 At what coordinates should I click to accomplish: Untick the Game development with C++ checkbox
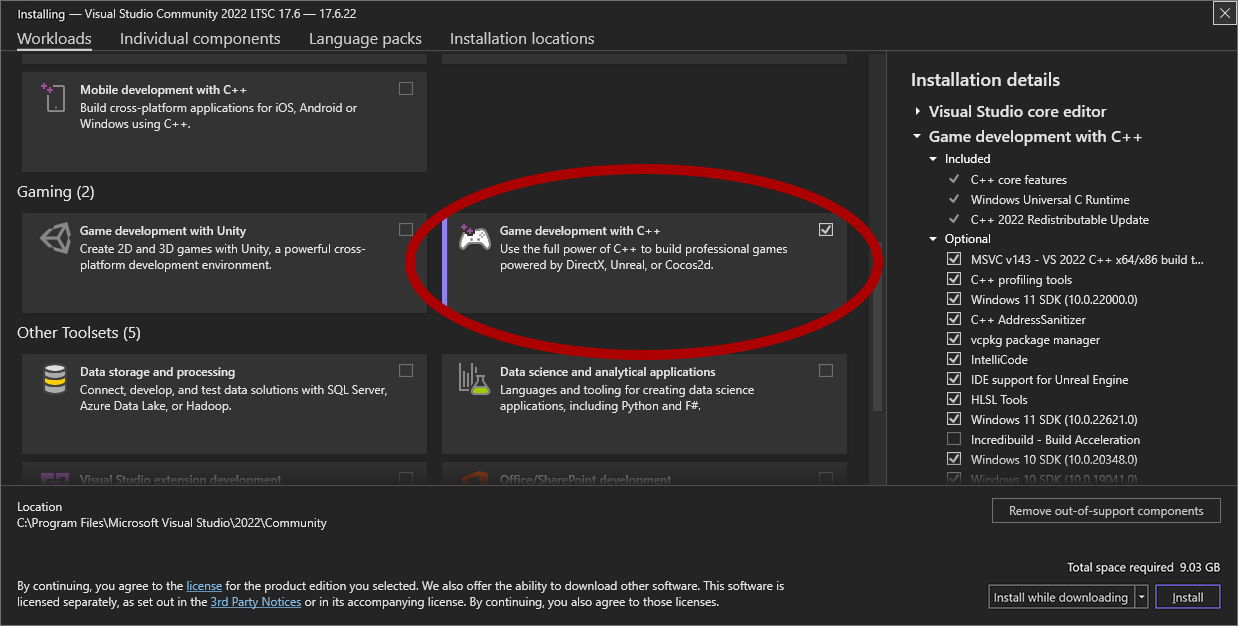pyautogui.click(x=826, y=230)
